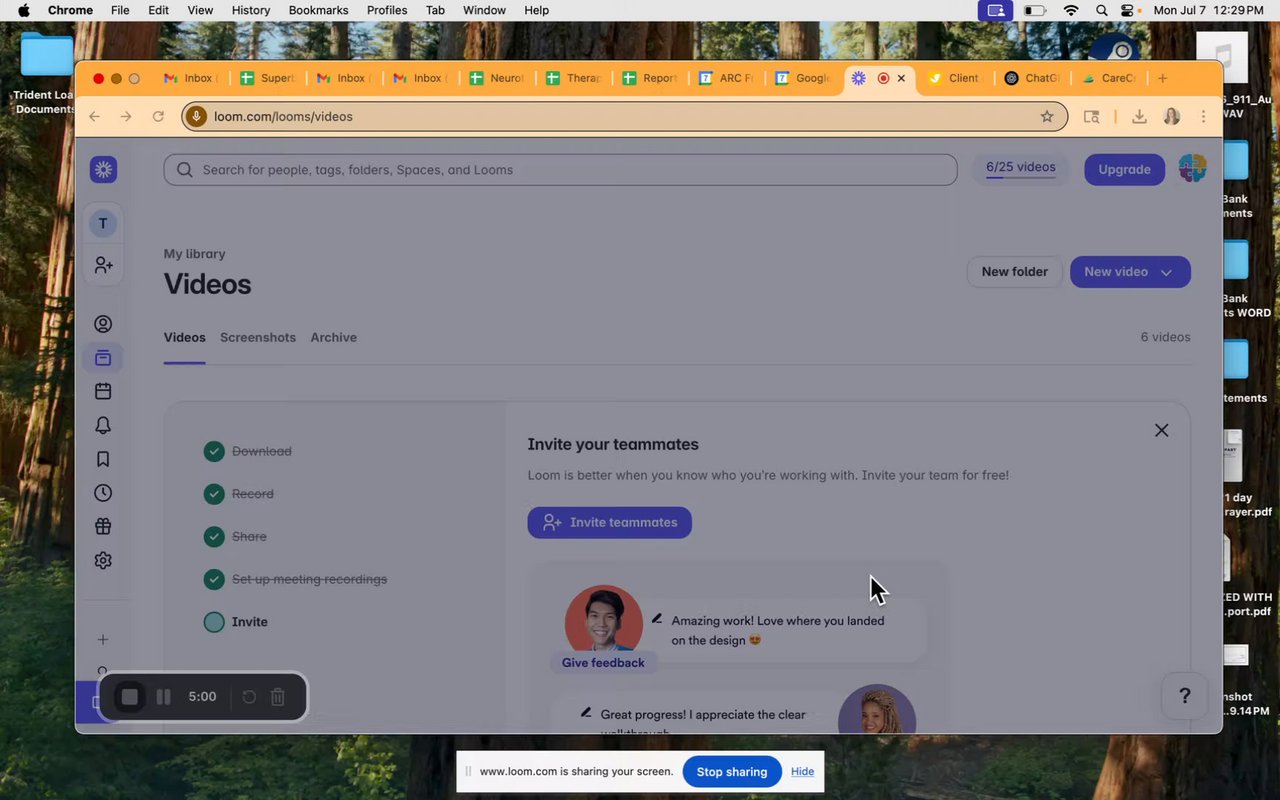Click the Hide link in sharing bar
Viewport: 1280px width, 800px height.
[x=802, y=771]
